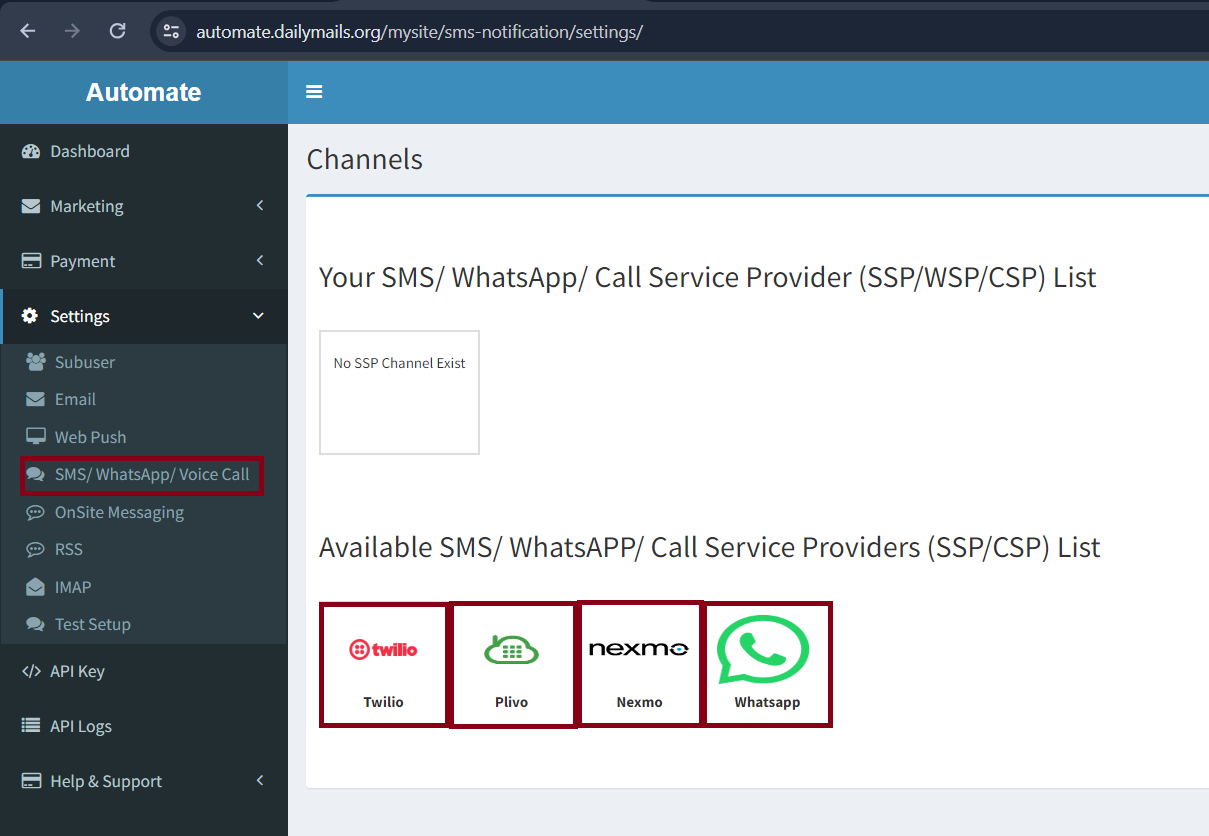Collapse the Settings menu chevron
This screenshot has width=1209, height=836.
(258, 316)
